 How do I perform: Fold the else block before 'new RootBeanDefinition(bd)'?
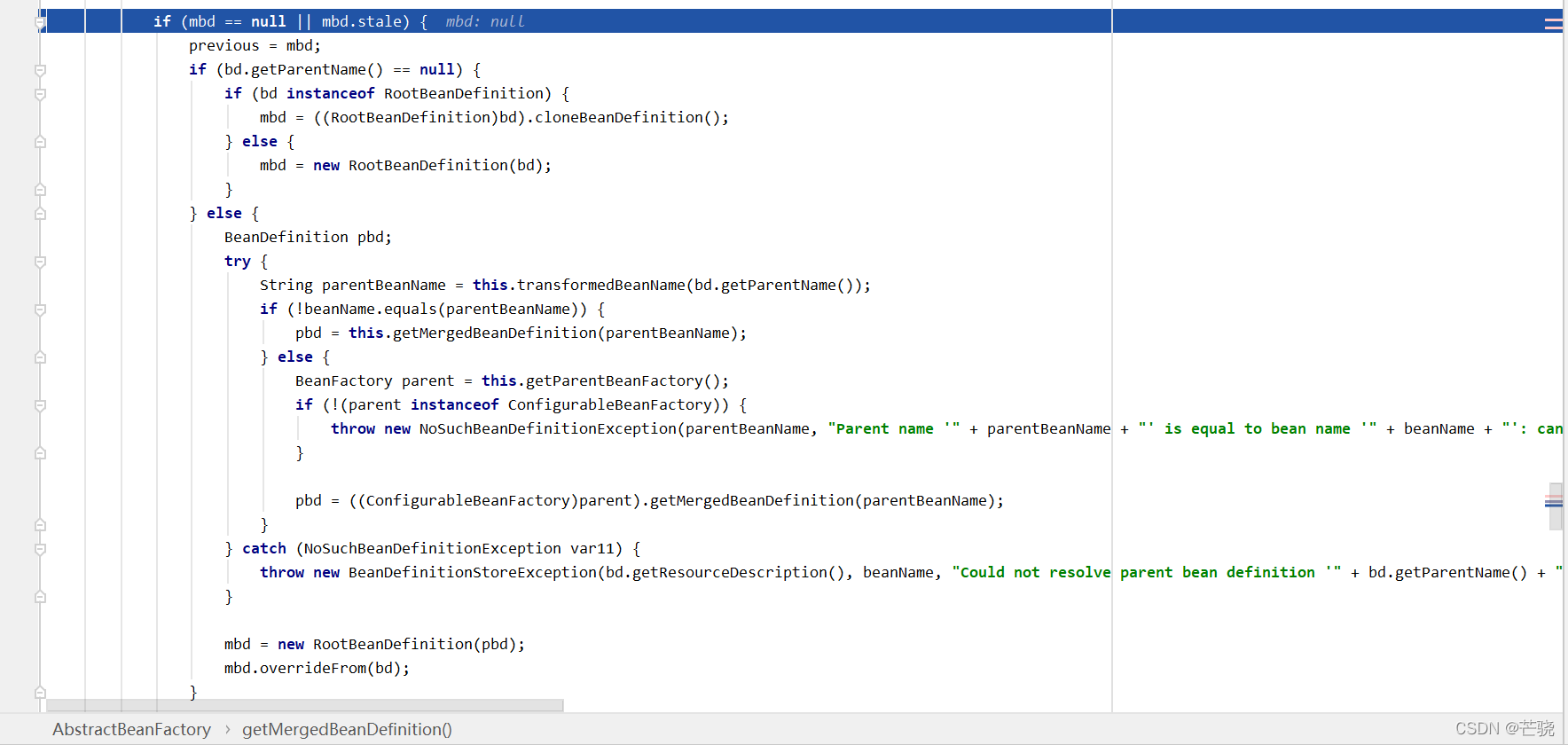(x=40, y=141)
